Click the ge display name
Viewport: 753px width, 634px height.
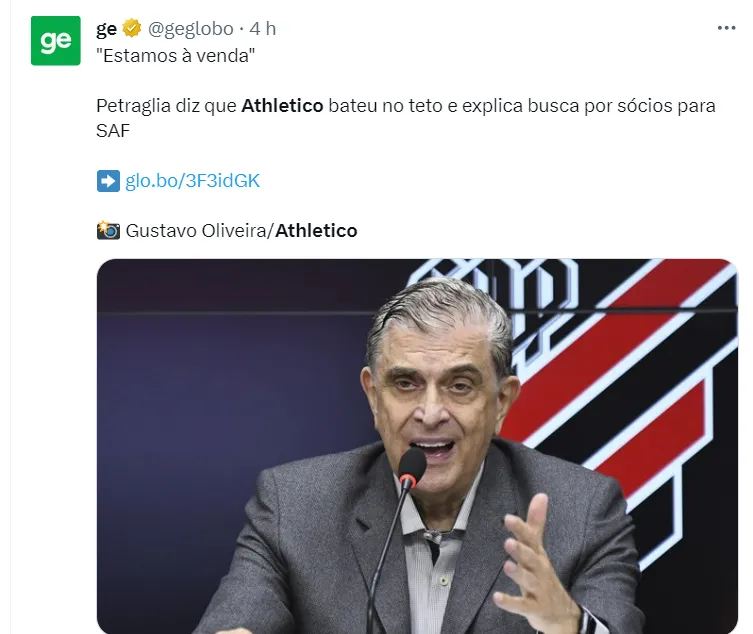106,29
